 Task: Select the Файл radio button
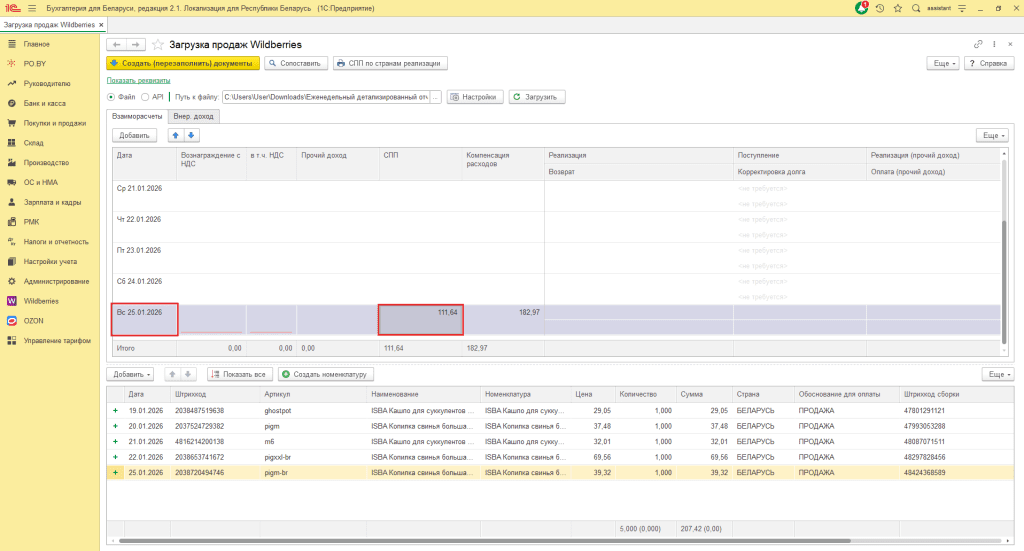tap(111, 97)
